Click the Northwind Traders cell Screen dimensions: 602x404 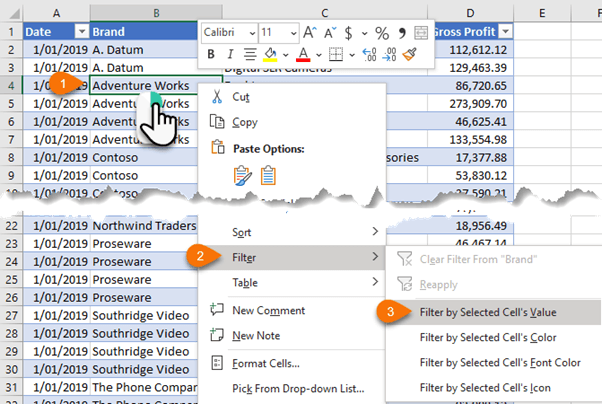click(x=144, y=225)
